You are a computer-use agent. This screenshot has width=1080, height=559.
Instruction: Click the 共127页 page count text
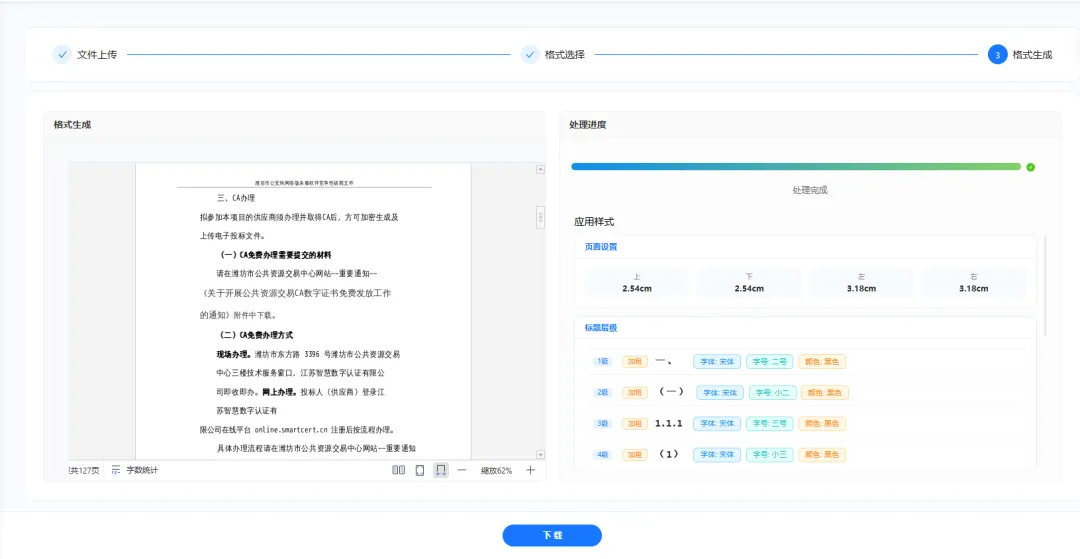click(x=85, y=470)
